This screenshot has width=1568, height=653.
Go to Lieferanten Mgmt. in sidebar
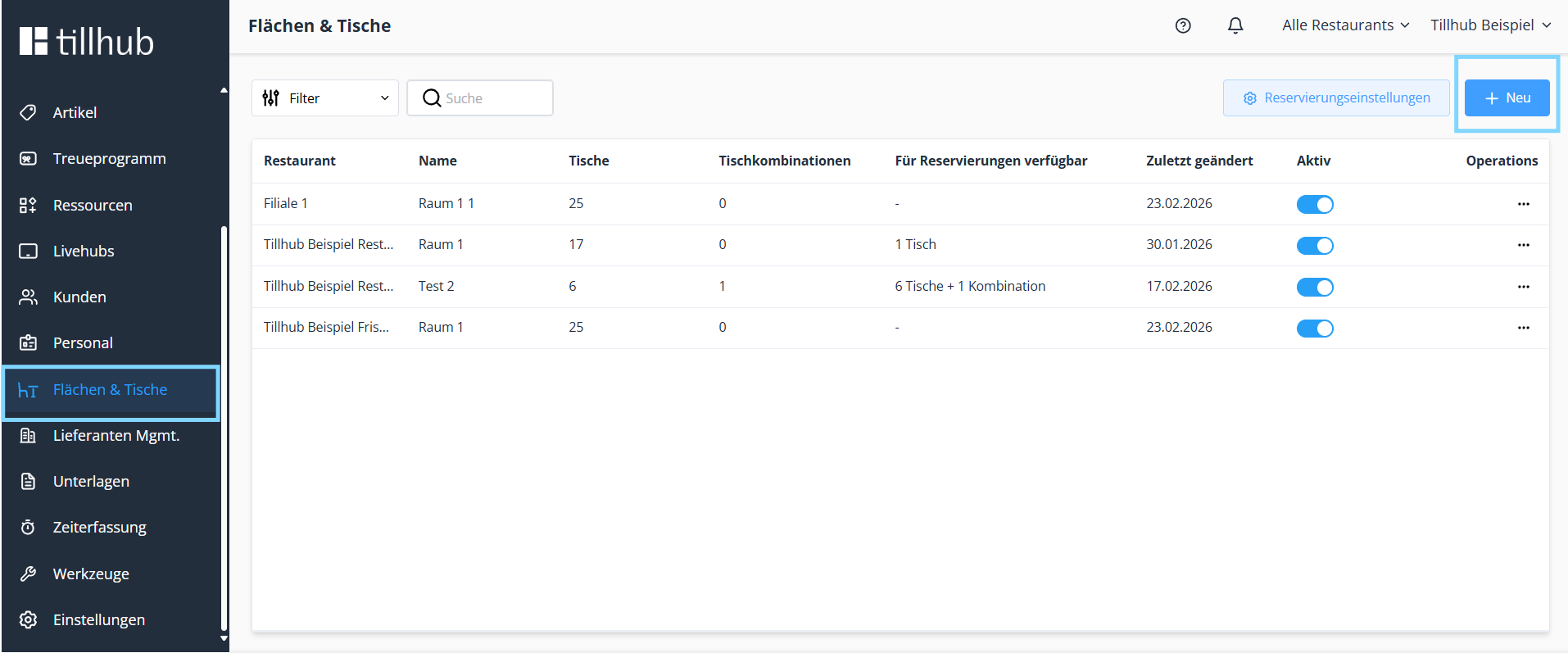point(116,435)
